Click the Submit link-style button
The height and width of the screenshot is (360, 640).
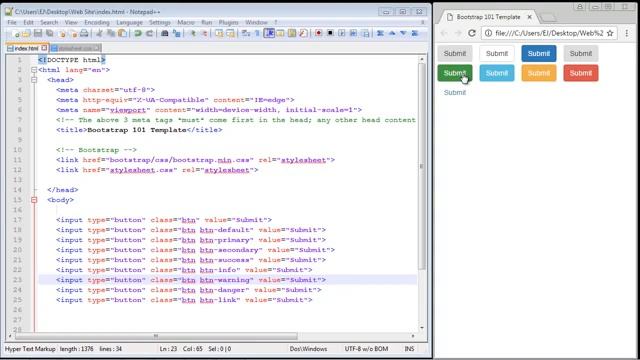(455, 93)
